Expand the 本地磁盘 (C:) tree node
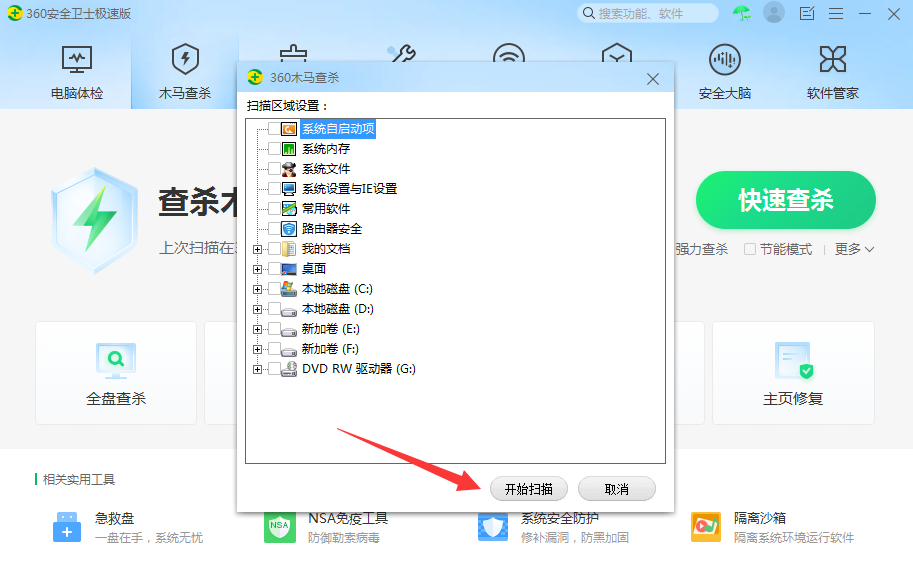 click(x=257, y=289)
